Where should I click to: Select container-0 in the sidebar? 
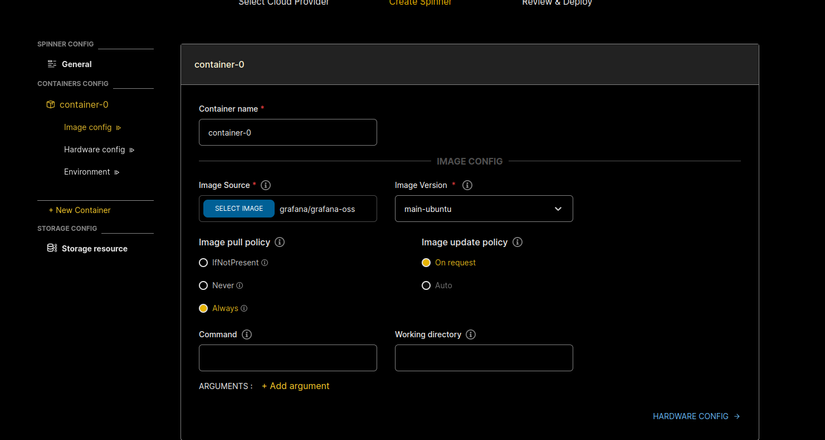coord(84,105)
